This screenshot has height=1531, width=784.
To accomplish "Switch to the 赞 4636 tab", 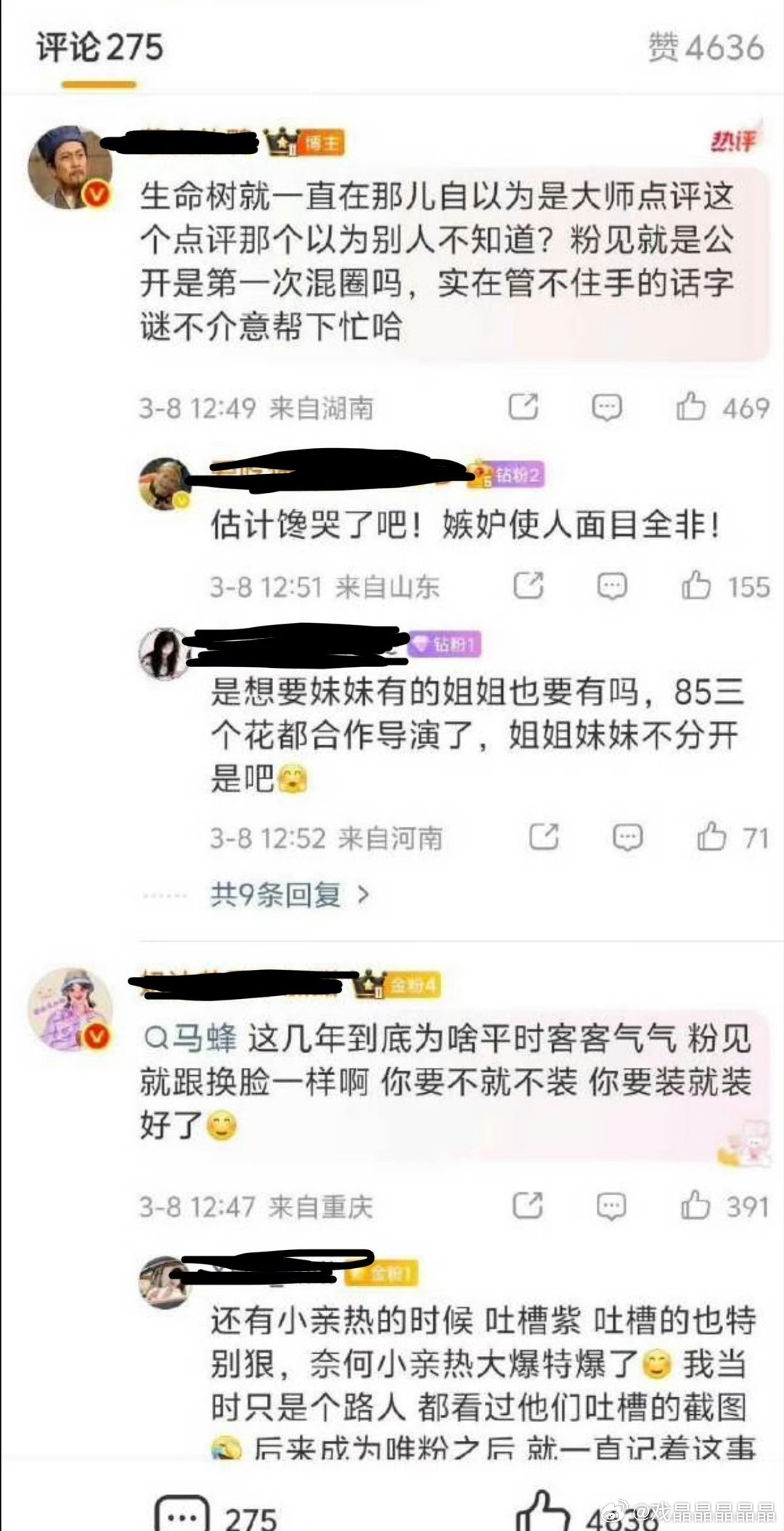I will point(706,48).
